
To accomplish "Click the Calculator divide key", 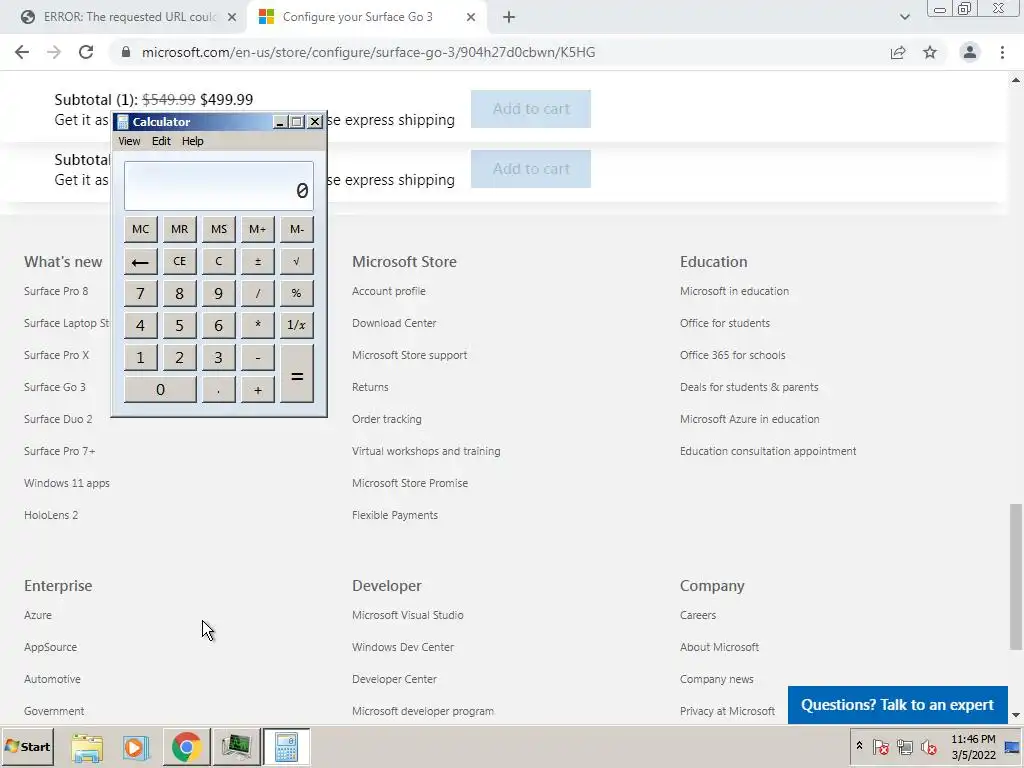I will (258, 293).
